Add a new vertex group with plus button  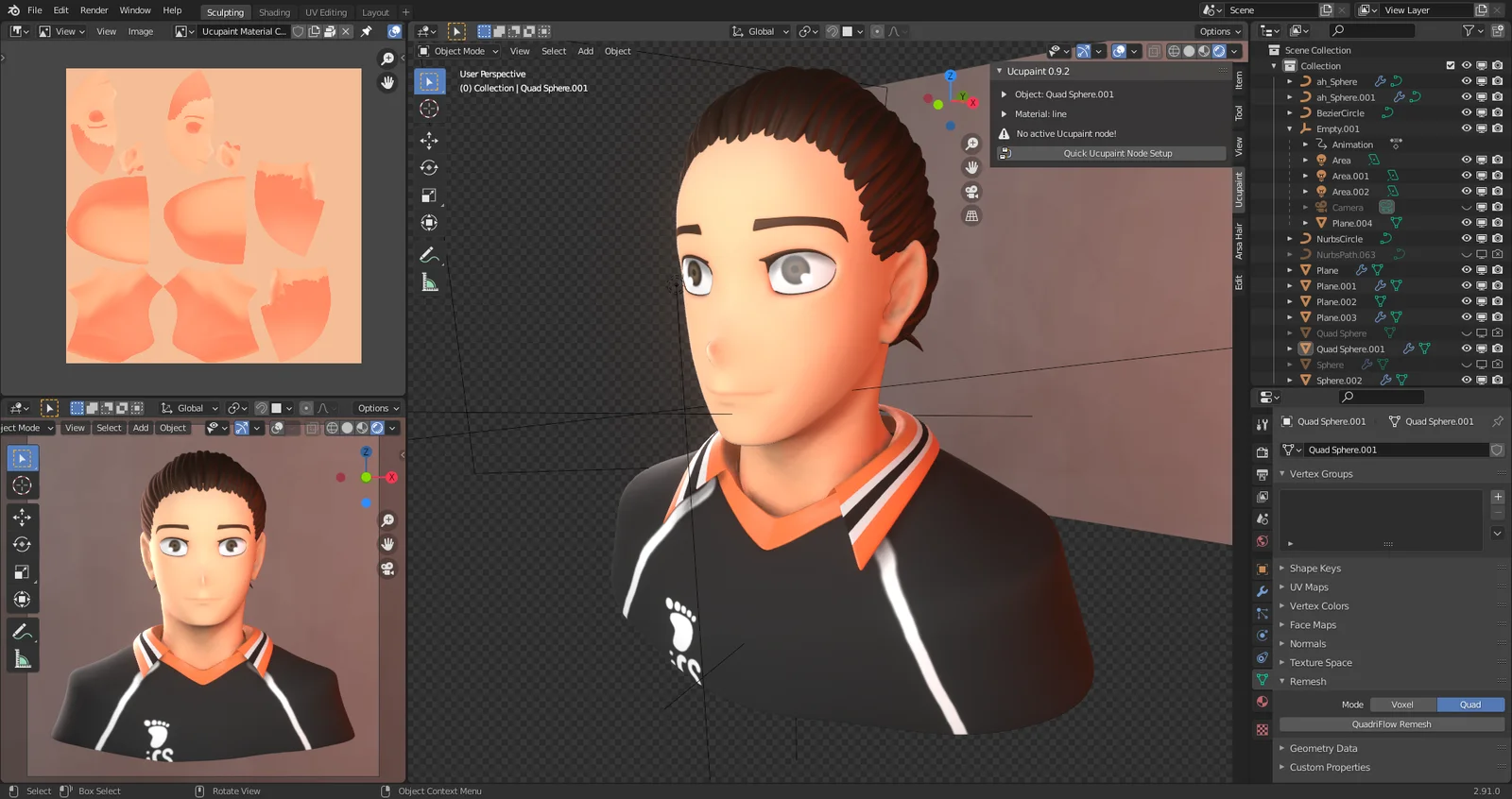point(1498,496)
